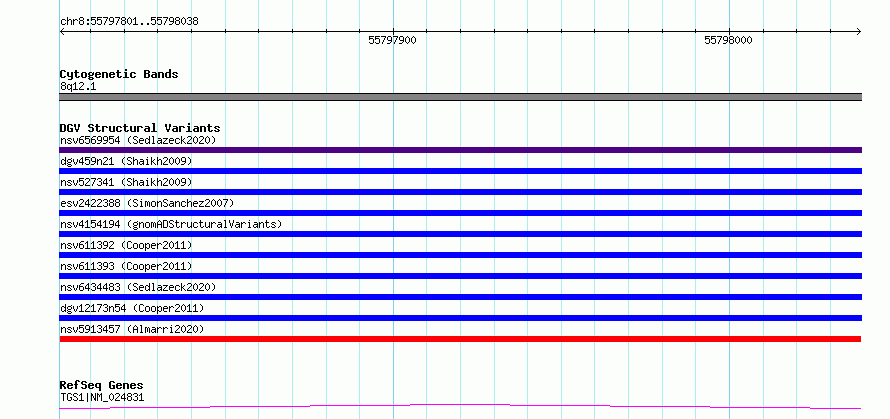This screenshot has width=890, height=419.
Task: Click the right arrow of the ruler
Action: click(x=859, y=32)
